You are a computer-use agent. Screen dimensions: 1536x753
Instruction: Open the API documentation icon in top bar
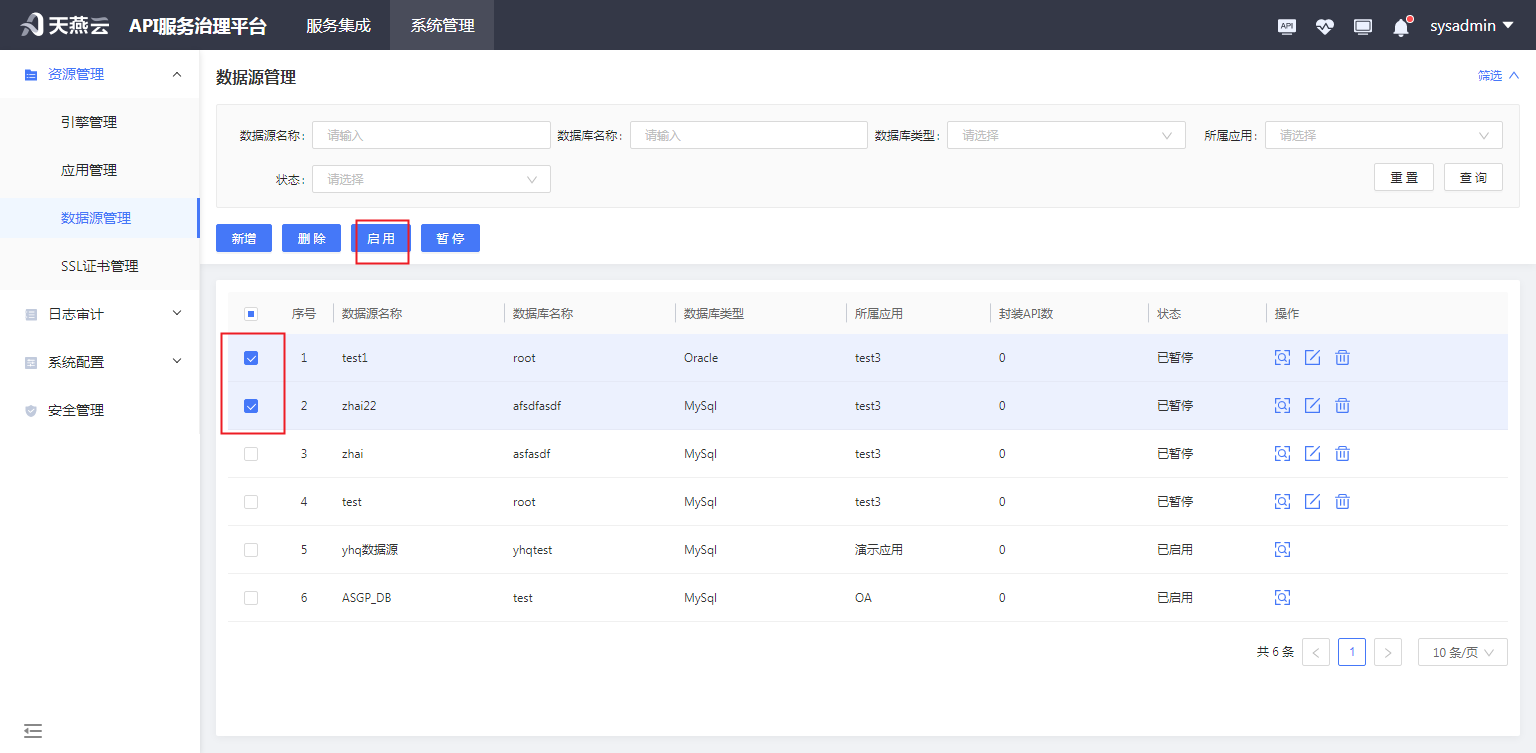(1286, 26)
